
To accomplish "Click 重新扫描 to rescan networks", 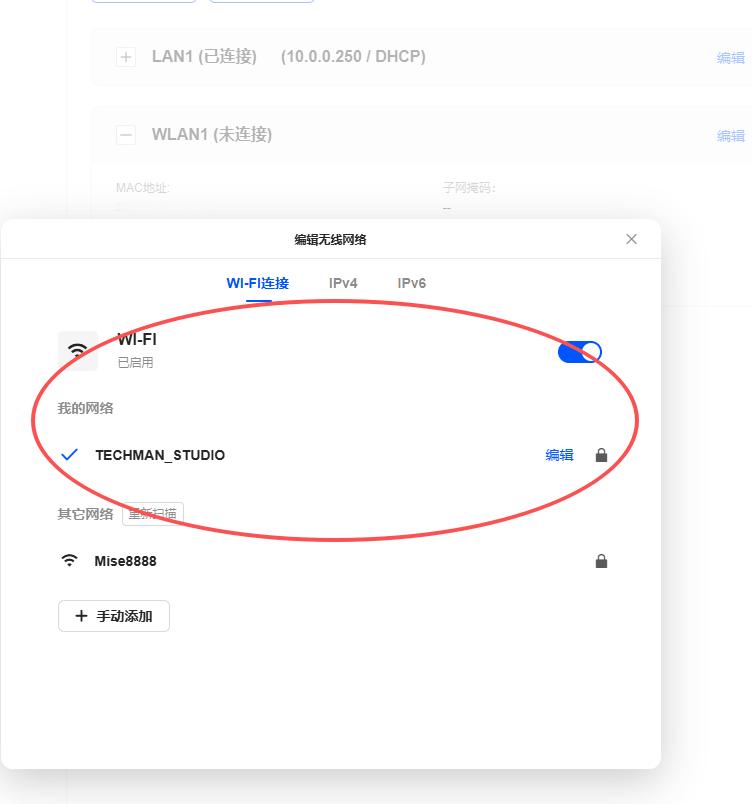I will click(x=153, y=514).
